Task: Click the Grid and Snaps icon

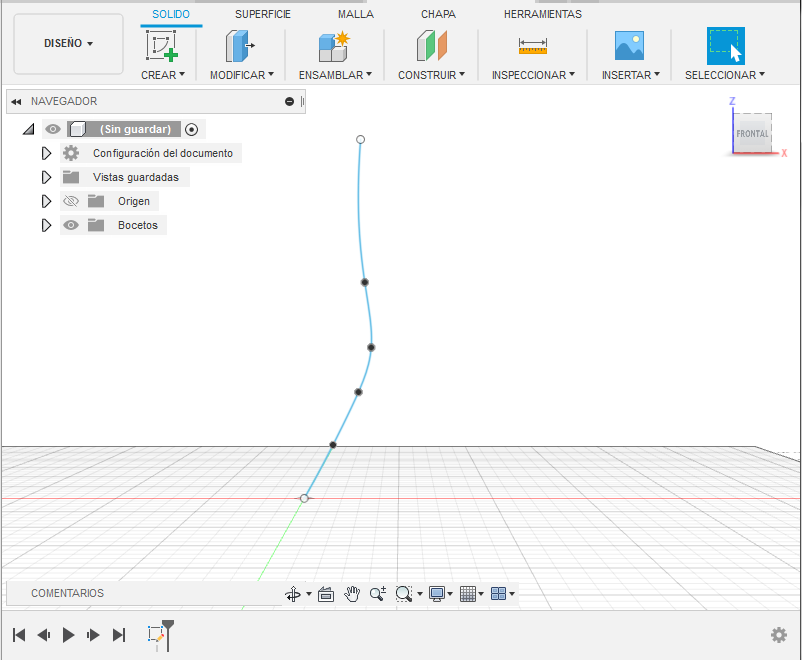Action: click(x=467, y=594)
